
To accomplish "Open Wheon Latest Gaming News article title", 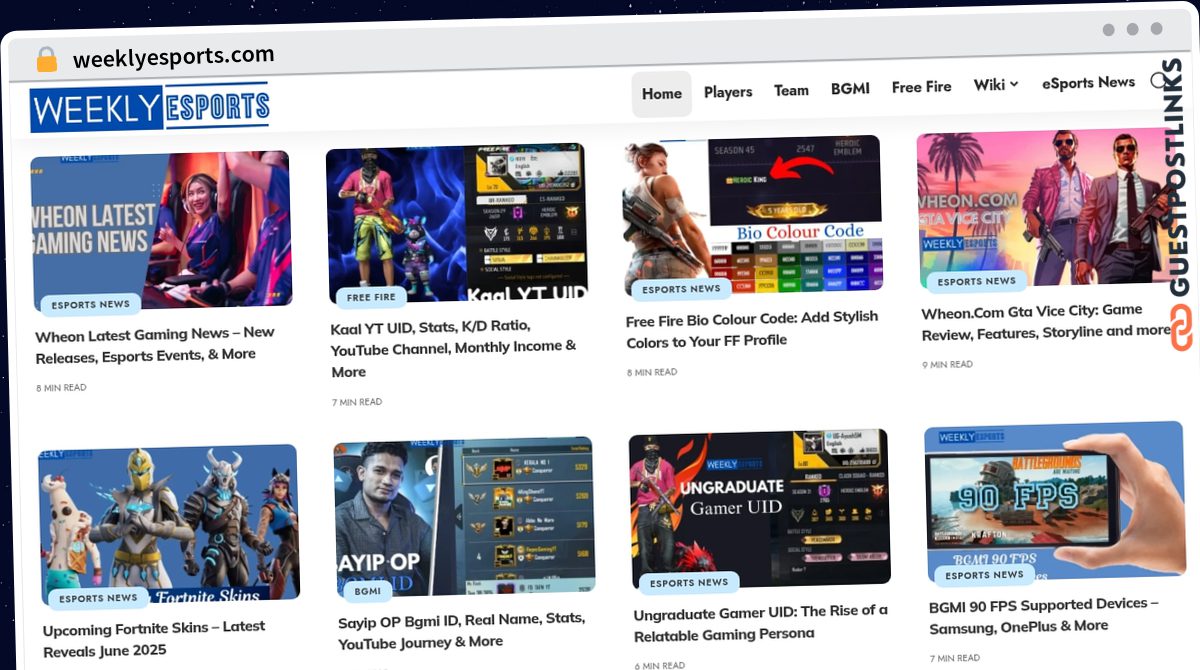I will [x=155, y=344].
